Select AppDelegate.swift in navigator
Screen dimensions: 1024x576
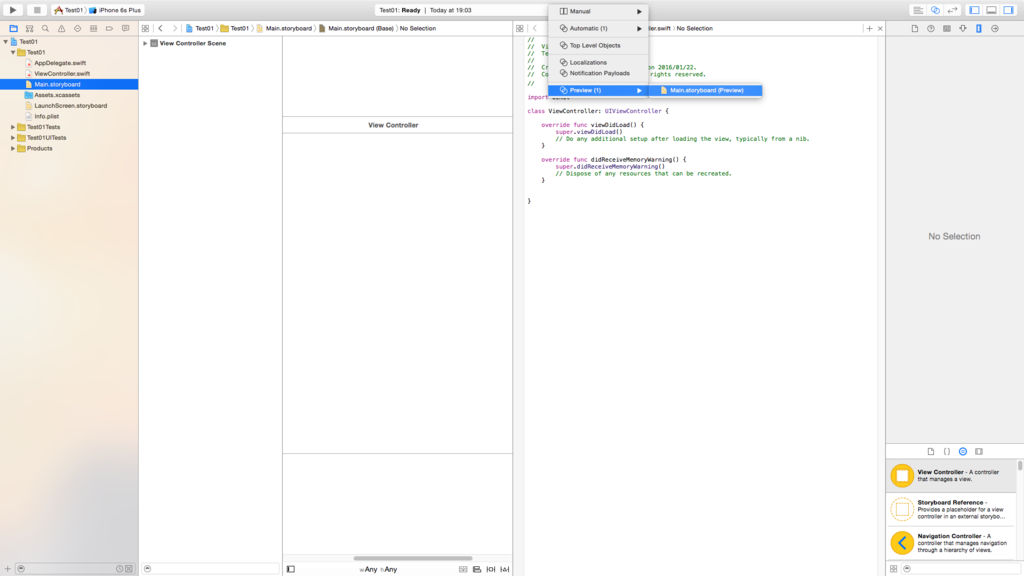click(x=60, y=63)
